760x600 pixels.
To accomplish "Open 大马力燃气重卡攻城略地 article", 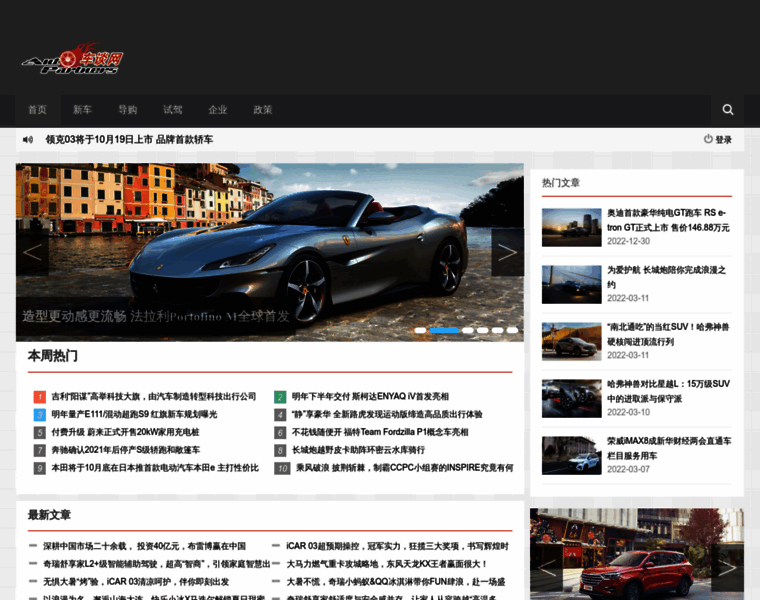I will tap(386, 564).
